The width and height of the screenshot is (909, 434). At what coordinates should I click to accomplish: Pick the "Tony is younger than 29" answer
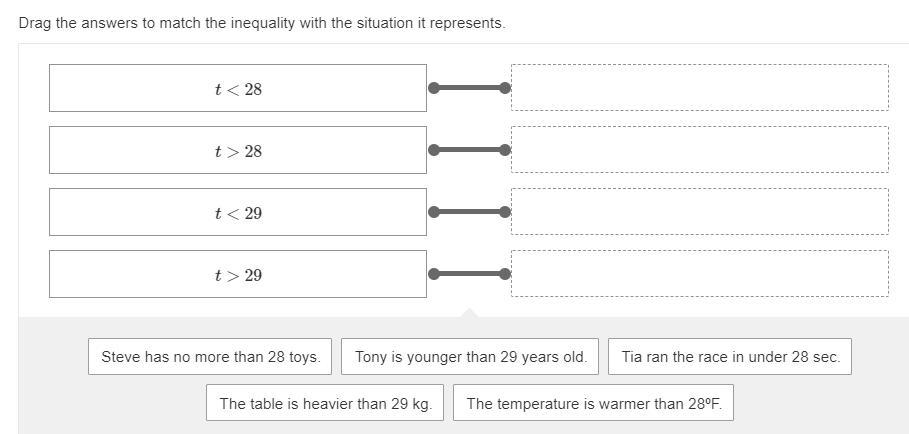pyautogui.click(x=470, y=357)
